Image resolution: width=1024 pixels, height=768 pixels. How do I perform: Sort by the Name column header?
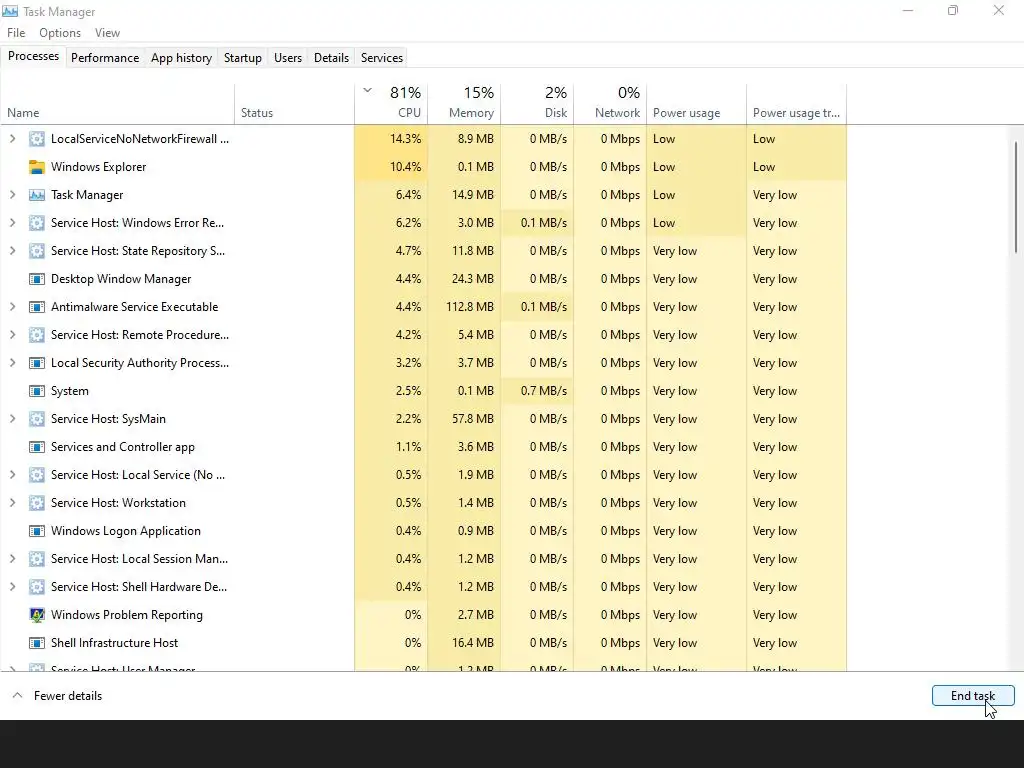click(118, 103)
